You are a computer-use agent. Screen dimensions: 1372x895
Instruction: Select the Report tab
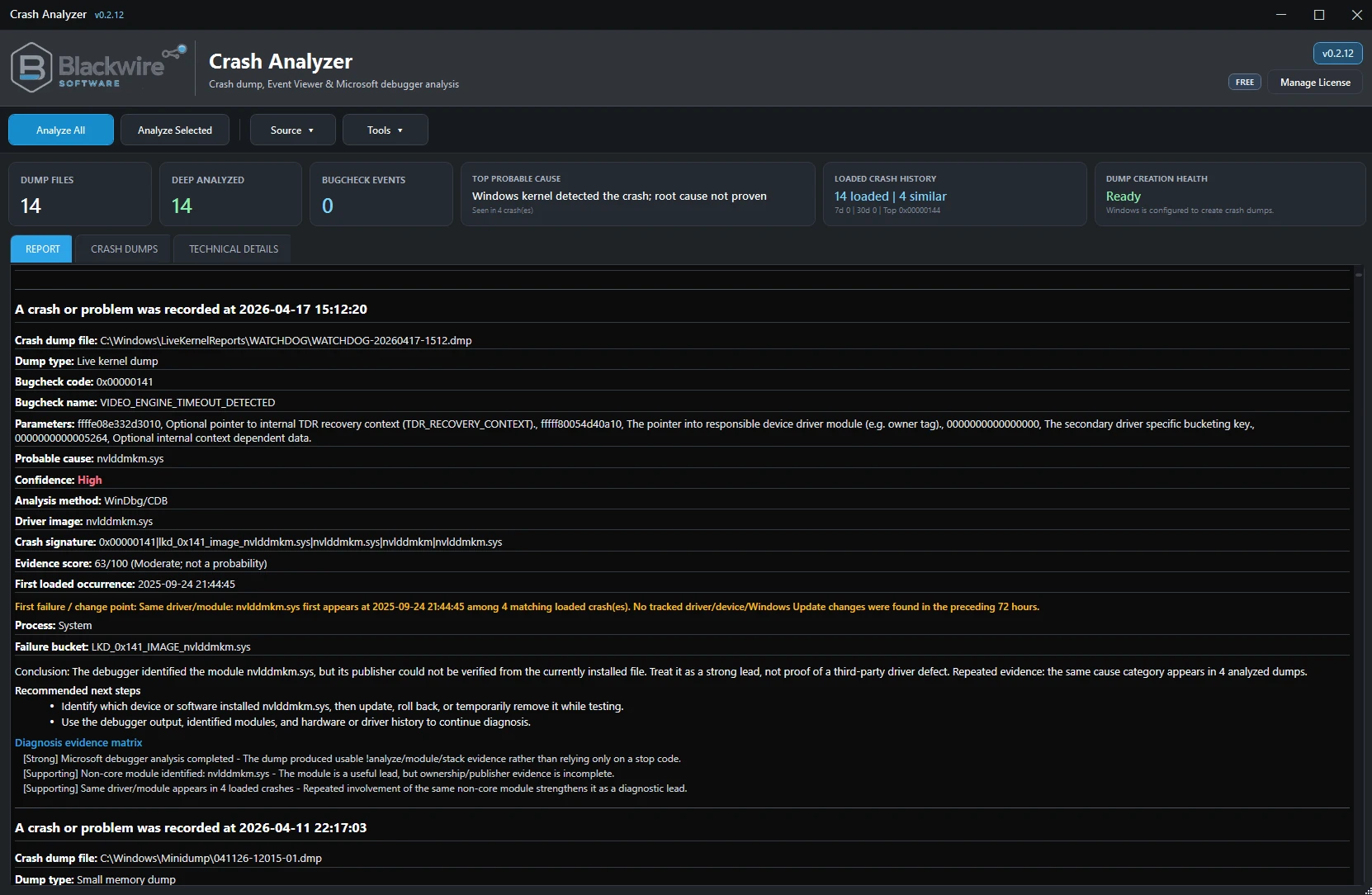(43, 249)
